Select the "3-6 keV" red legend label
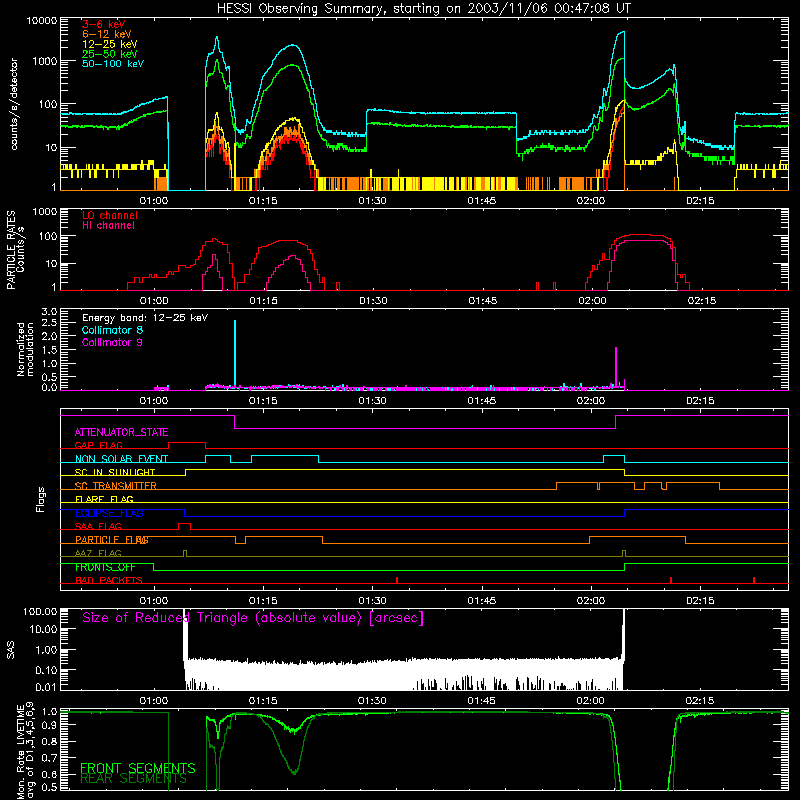The width and height of the screenshot is (800, 800). tap(104, 24)
